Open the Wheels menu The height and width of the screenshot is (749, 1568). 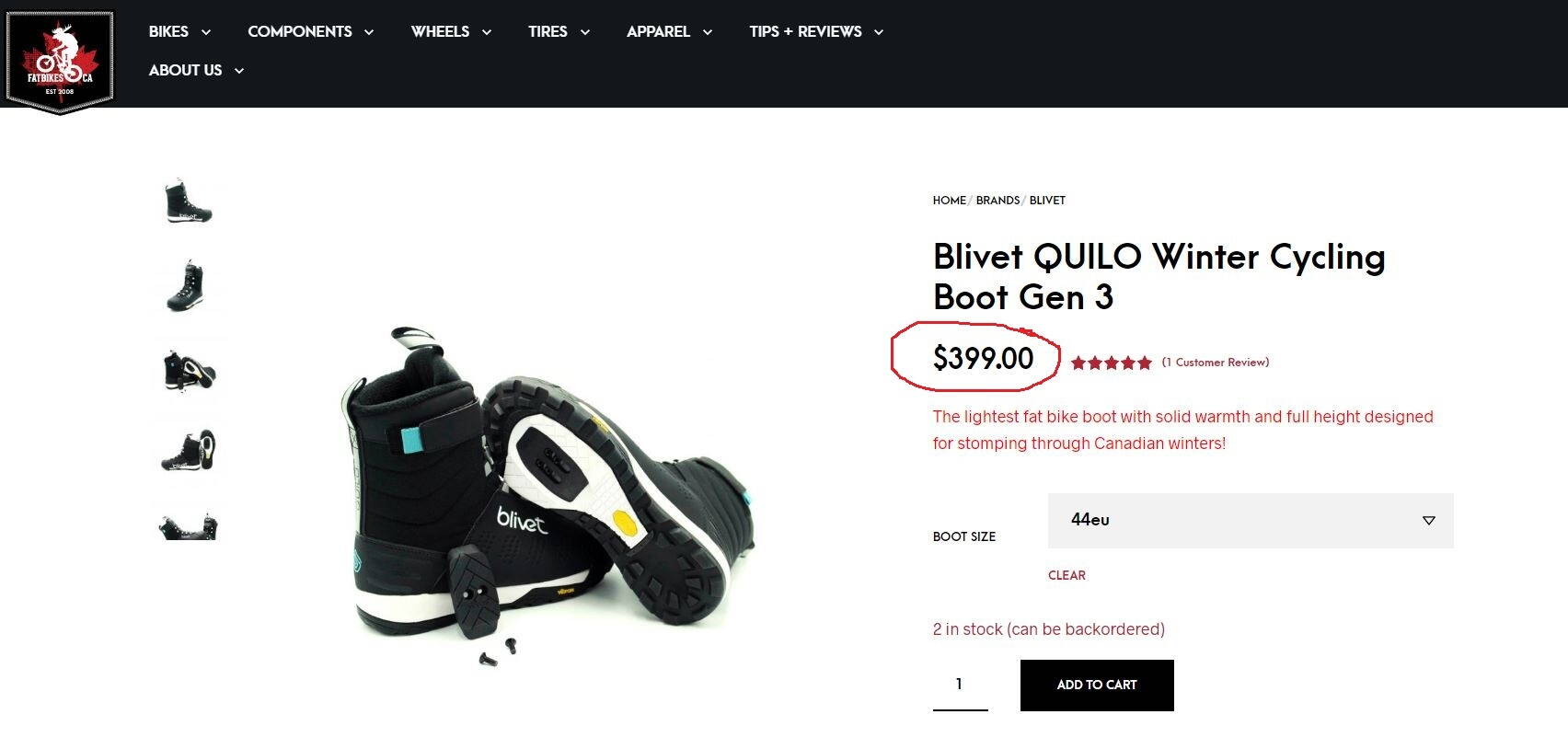point(440,31)
